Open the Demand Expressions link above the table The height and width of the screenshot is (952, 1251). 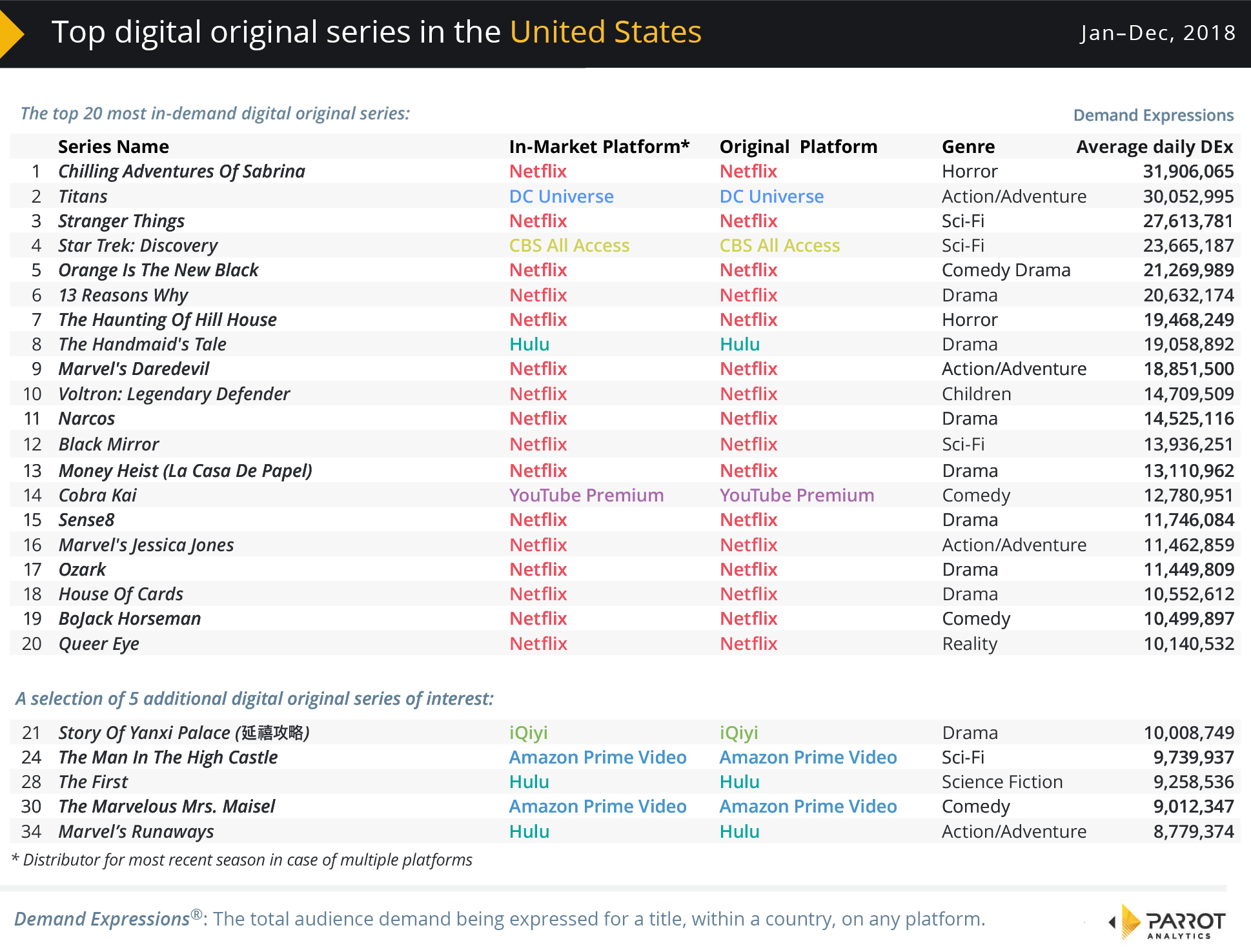(1153, 115)
